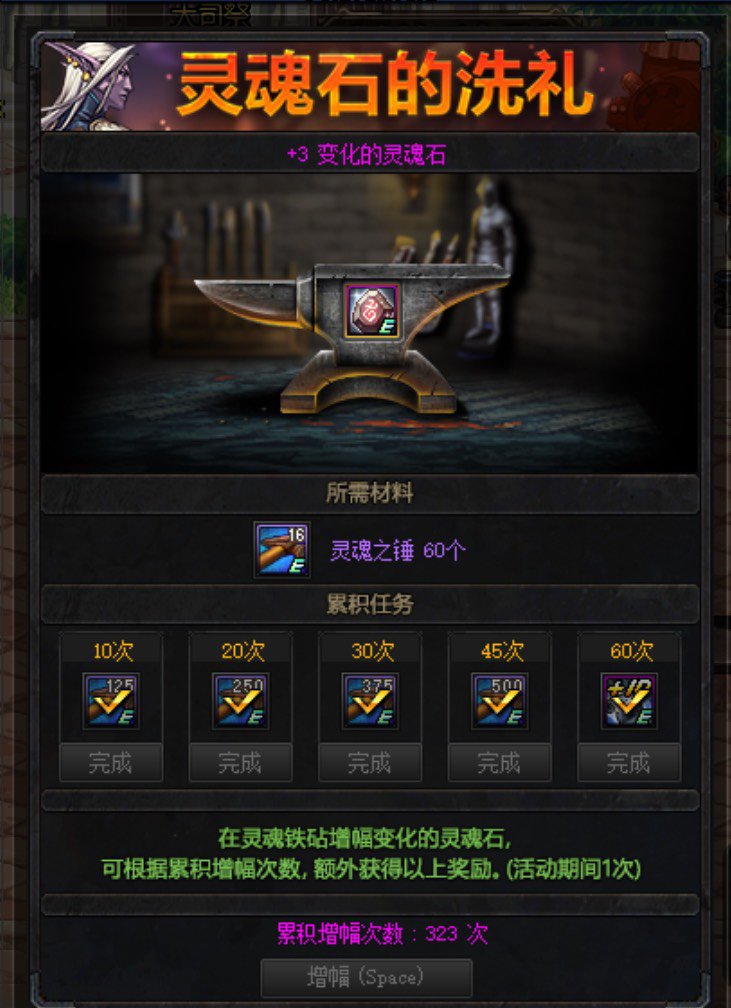Click the 累积任务 section header
The image size is (731, 1008).
click(x=370, y=604)
